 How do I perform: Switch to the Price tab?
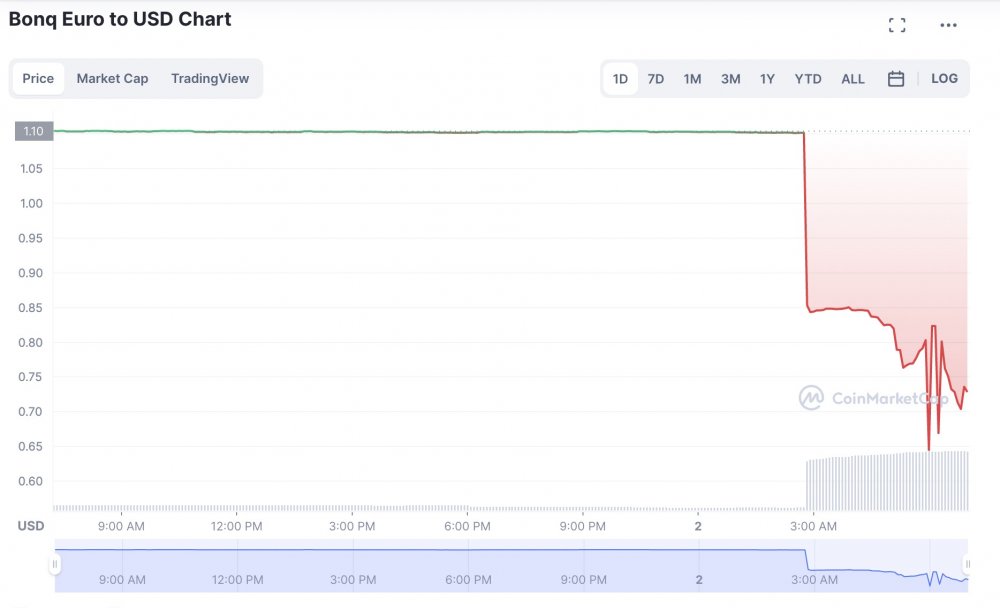[x=38, y=78]
